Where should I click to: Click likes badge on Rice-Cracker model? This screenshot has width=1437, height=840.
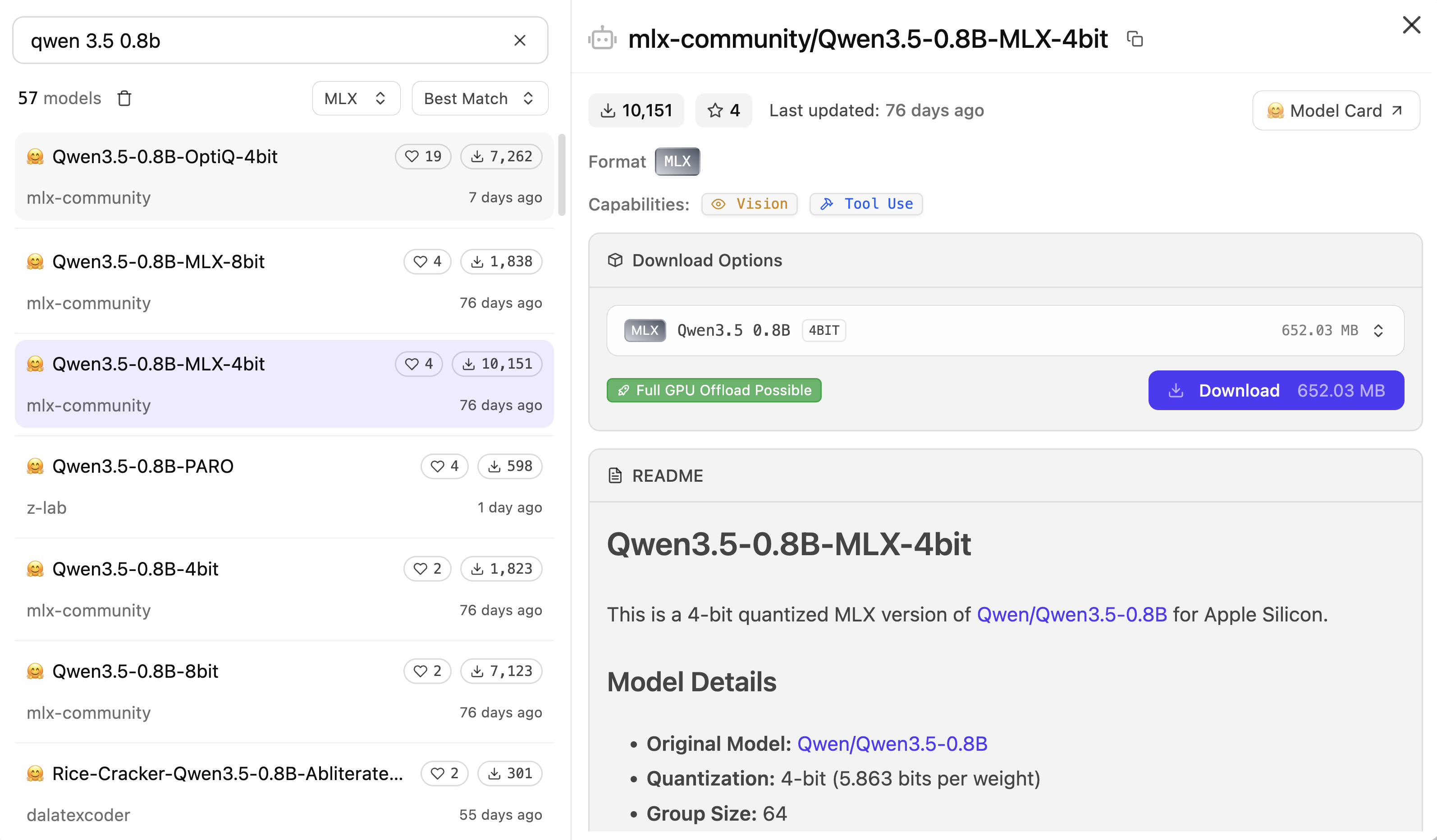445,774
